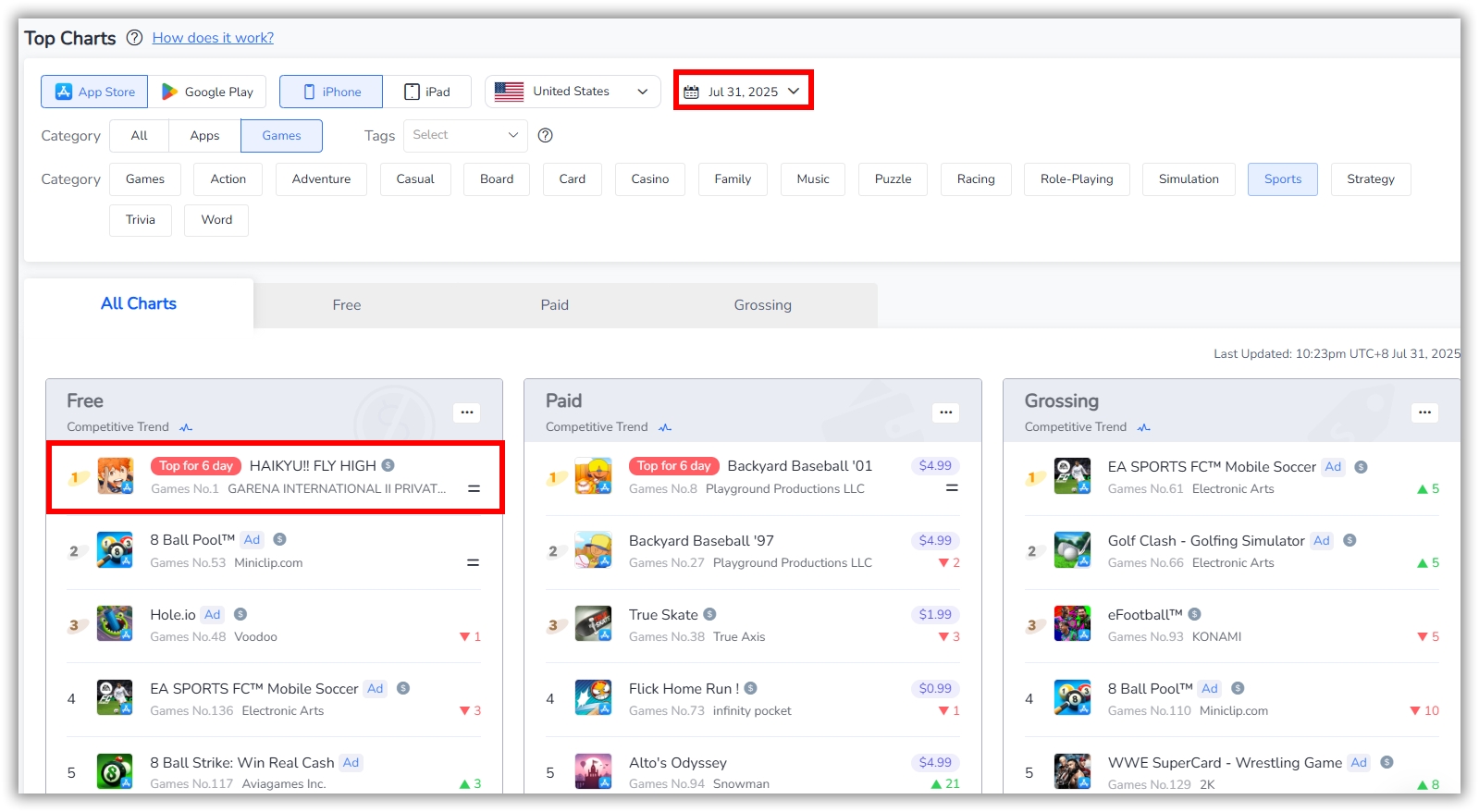Switch to Google Play store
Screen dimensions: 1479x812
click(x=207, y=92)
